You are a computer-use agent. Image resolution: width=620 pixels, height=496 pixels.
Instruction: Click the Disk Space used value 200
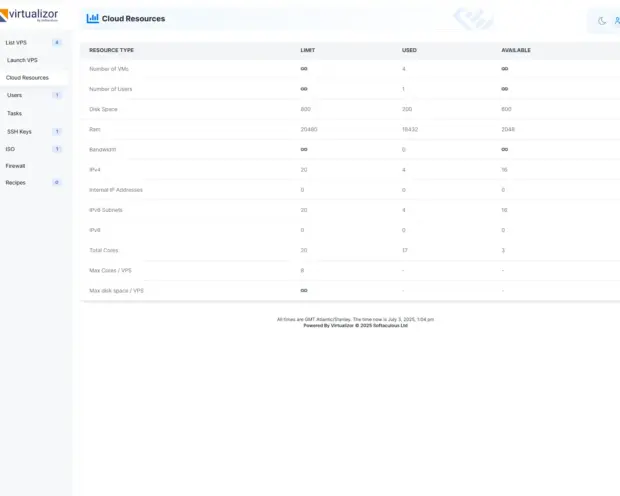[407, 109]
